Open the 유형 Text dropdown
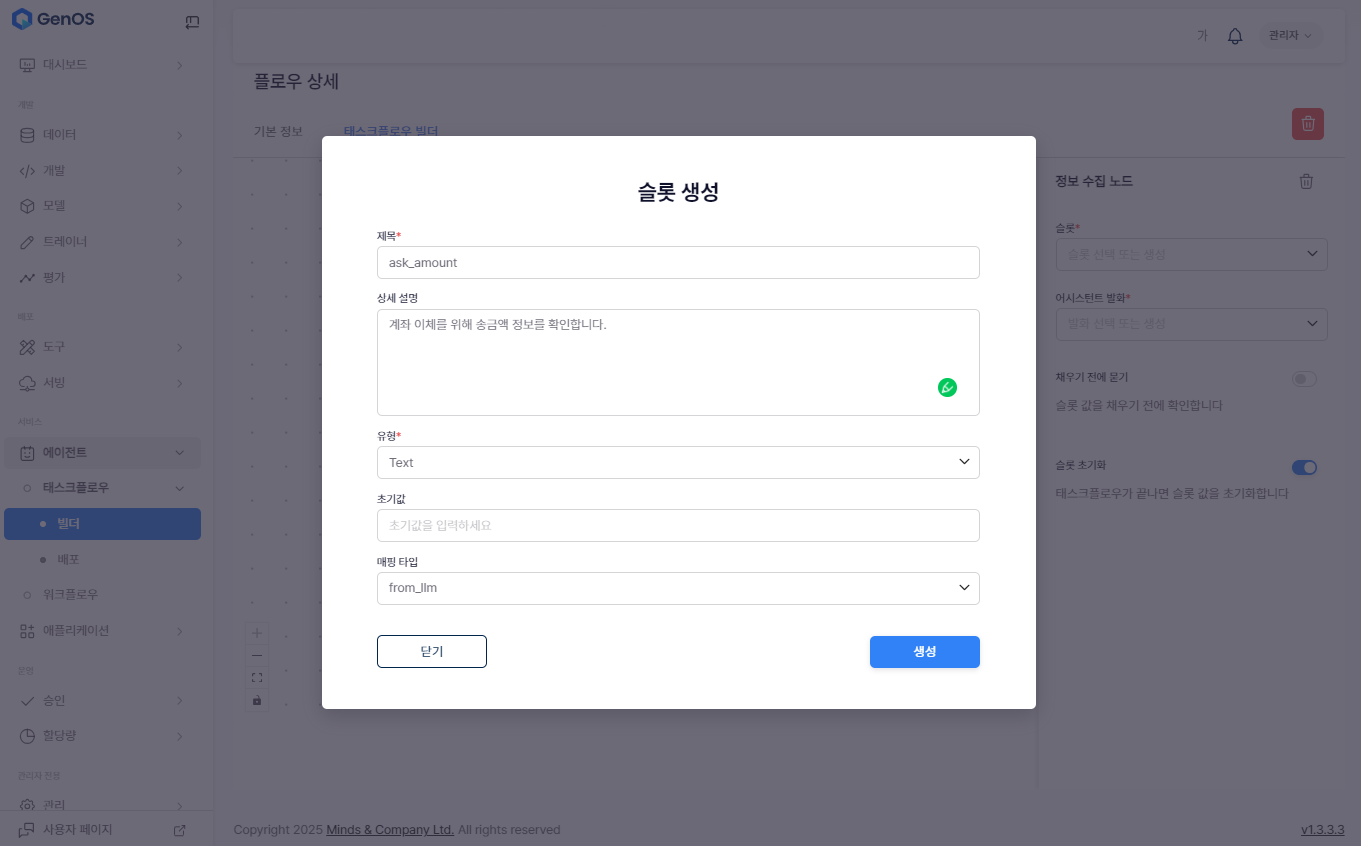This screenshot has width=1361, height=846. 678,462
